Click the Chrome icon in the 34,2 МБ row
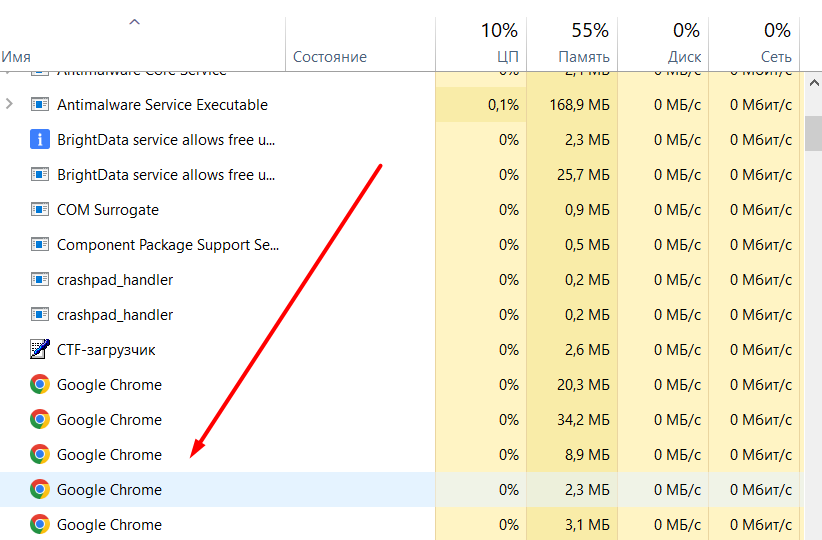The height and width of the screenshot is (540, 822). click(40, 420)
